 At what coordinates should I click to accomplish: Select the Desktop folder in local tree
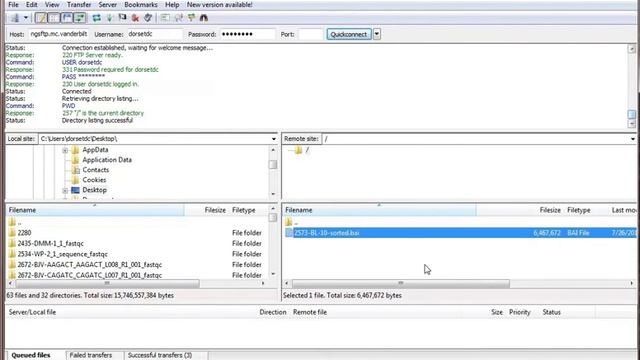pyautogui.click(x=94, y=190)
